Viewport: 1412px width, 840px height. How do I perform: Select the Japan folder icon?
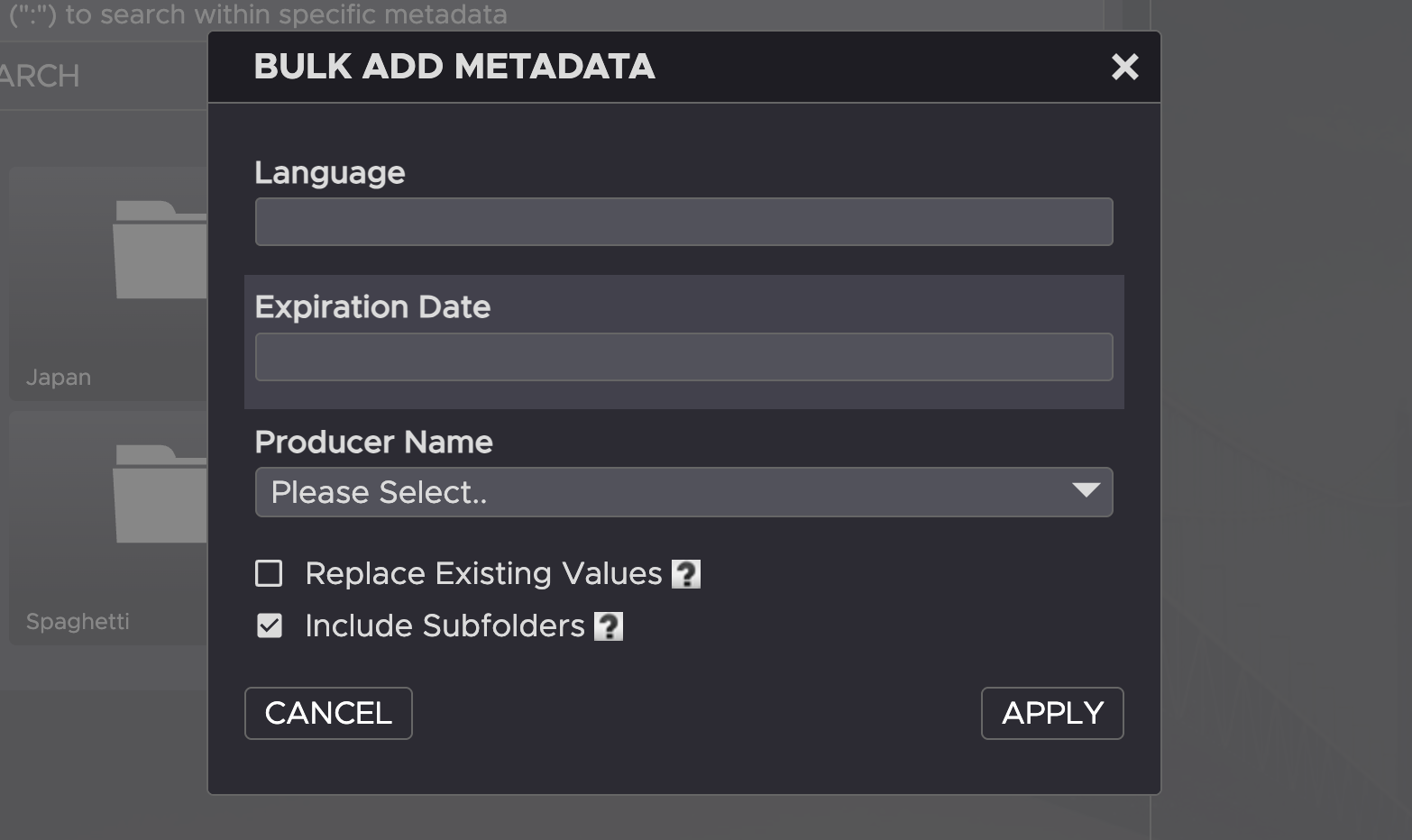[x=160, y=250]
